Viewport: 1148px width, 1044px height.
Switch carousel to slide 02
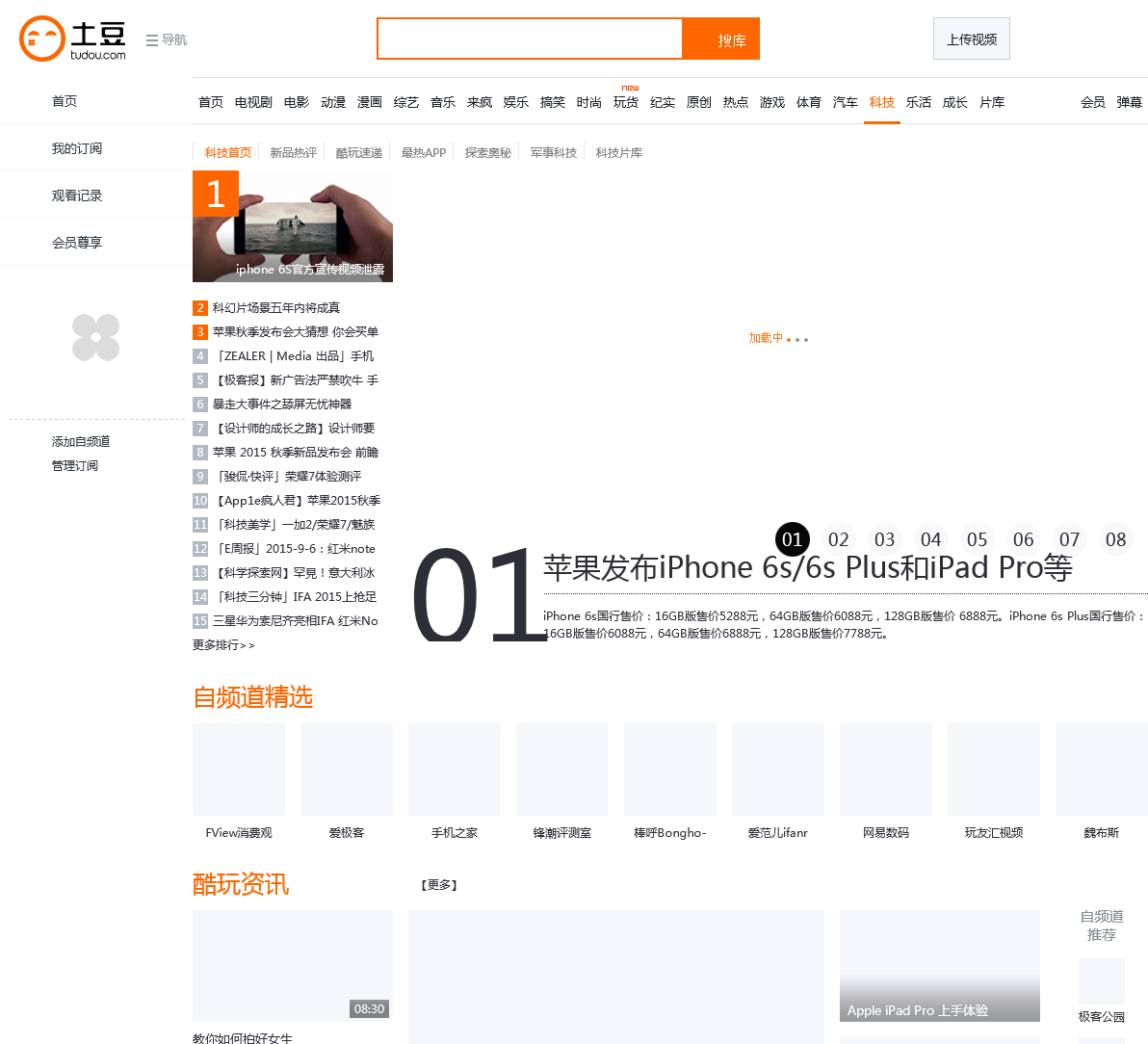[x=838, y=539]
